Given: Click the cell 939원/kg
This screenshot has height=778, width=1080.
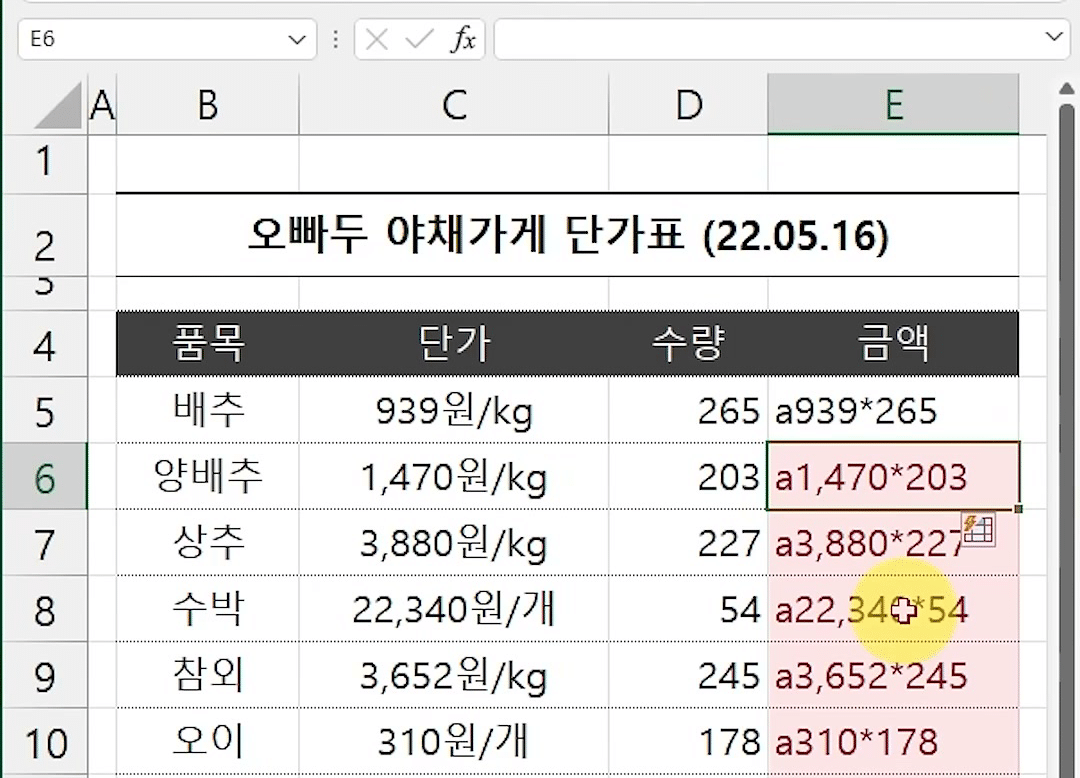Looking at the screenshot, I should click(454, 410).
